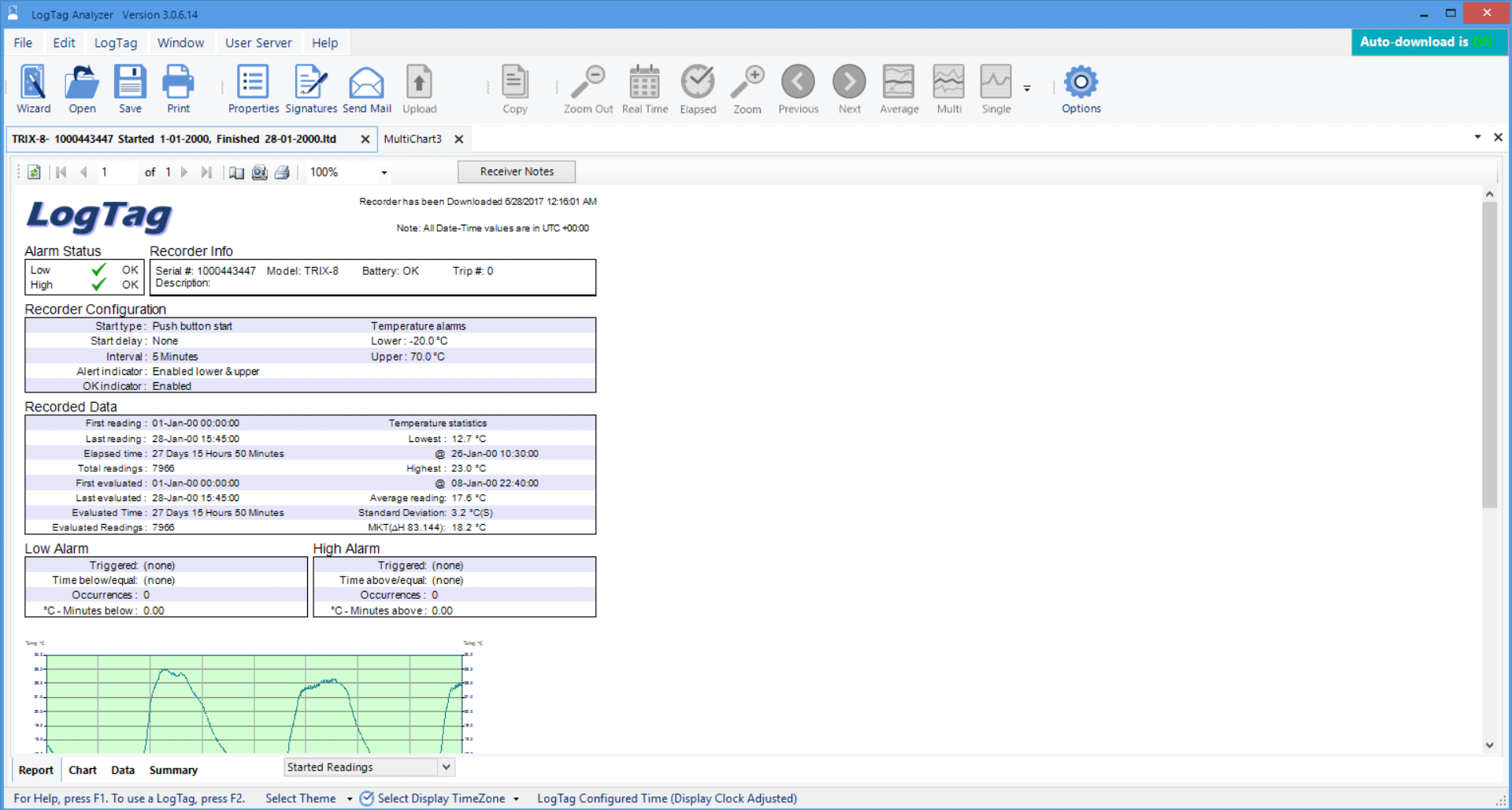Open the Multi chart view
The height and width of the screenshot is (810, 1512).
click(948, 87)
